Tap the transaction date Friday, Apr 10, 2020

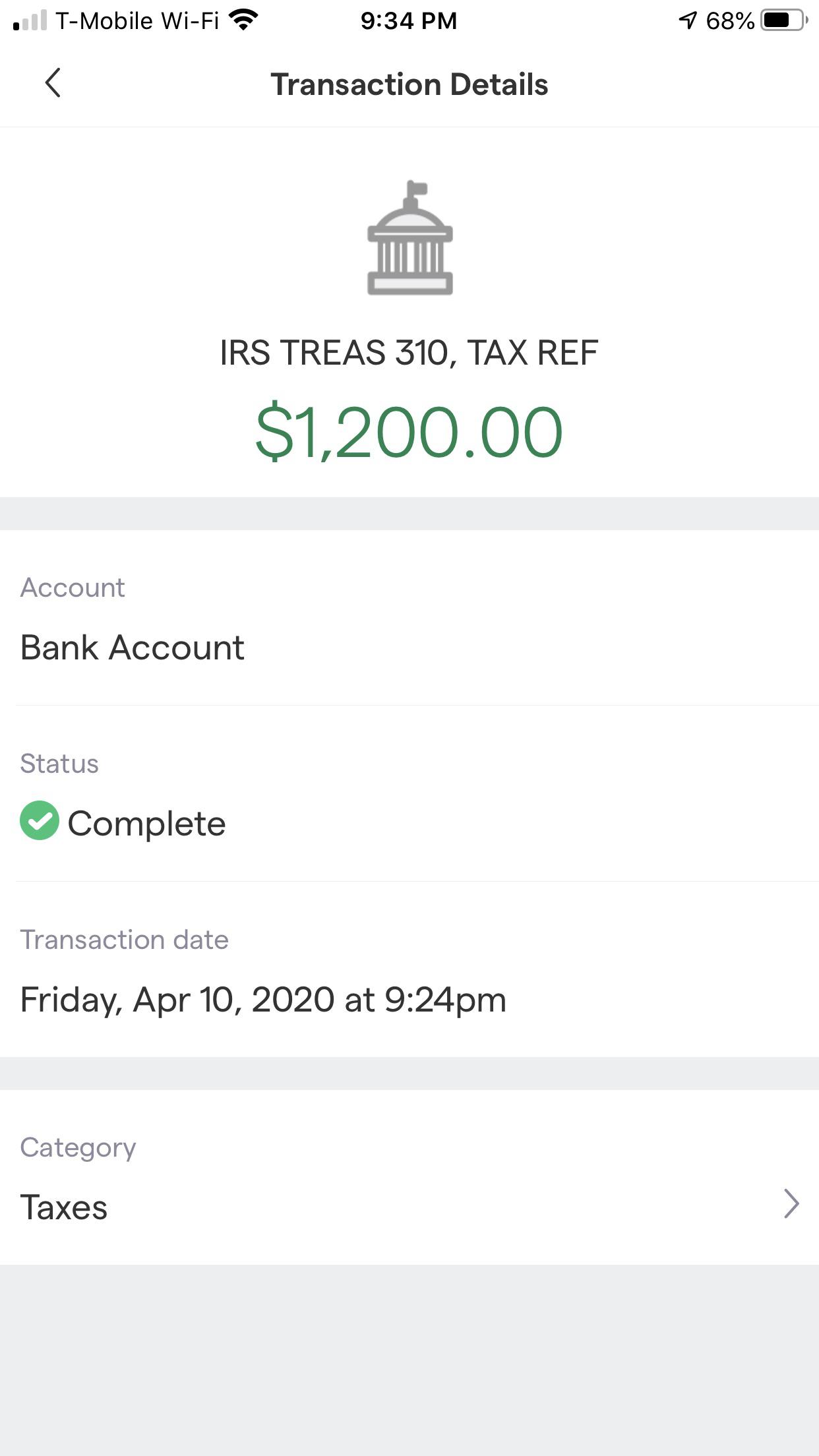263,999
